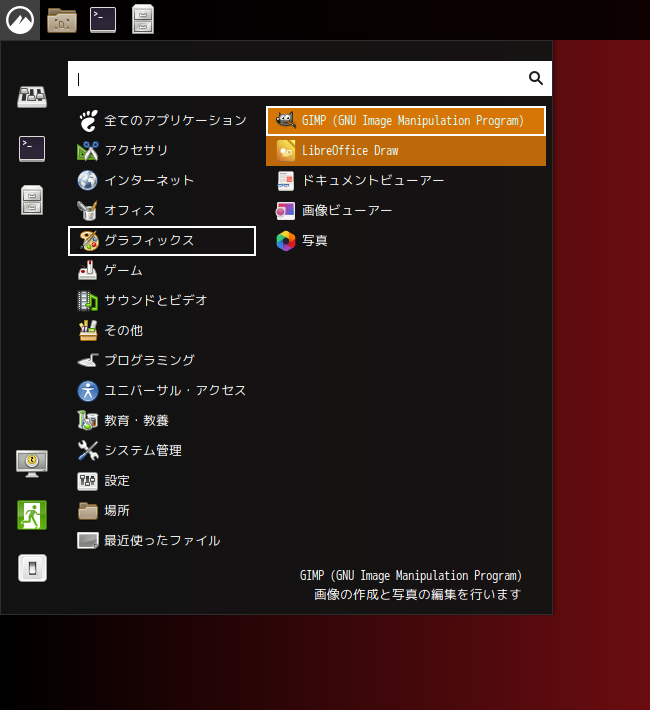Click the paint palette icon for グラフィックス

point(89,241)
